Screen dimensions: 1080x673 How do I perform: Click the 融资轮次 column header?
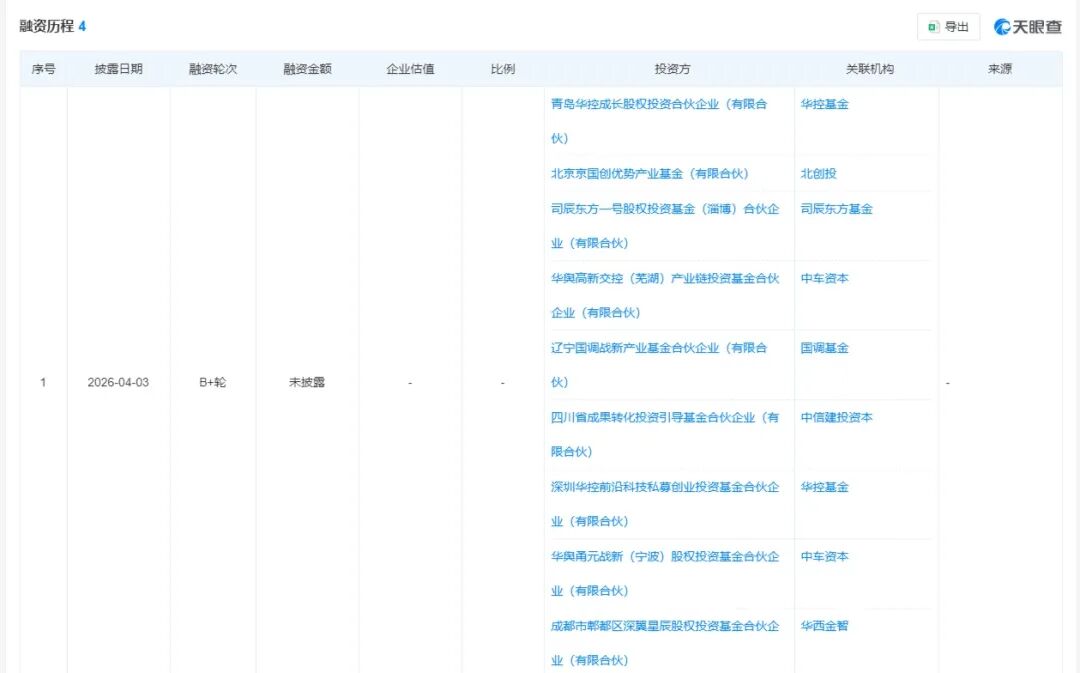[x=212, y=69]
